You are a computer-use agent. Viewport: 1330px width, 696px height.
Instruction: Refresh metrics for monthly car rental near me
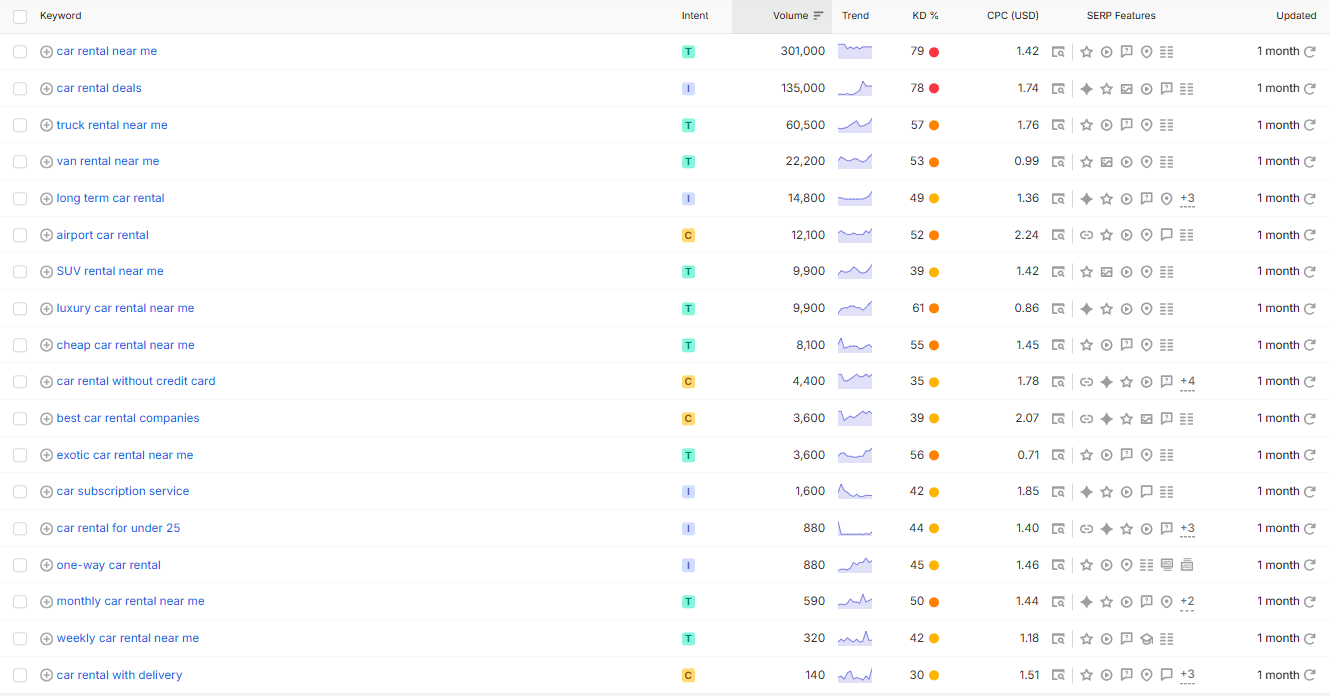pos(1309,602)
